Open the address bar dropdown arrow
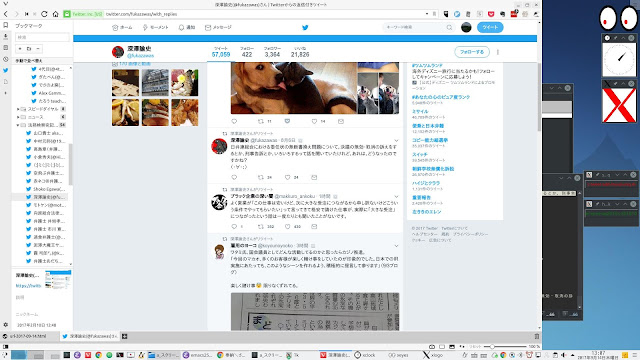Image resolution: width=640 pixels, height=360 pixels. pos(427,14)
